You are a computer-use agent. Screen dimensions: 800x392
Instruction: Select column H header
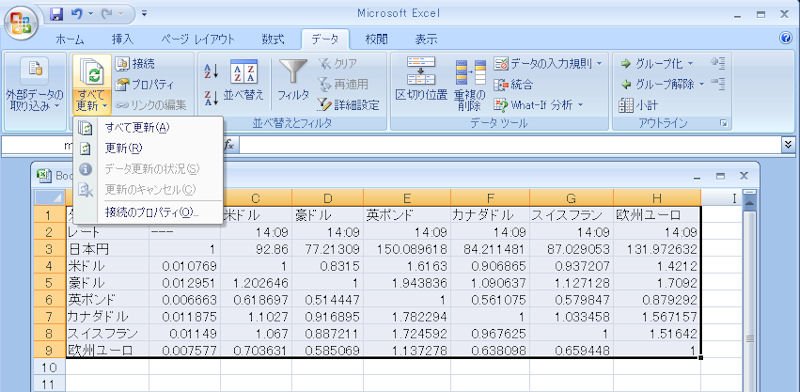point(657,198)
